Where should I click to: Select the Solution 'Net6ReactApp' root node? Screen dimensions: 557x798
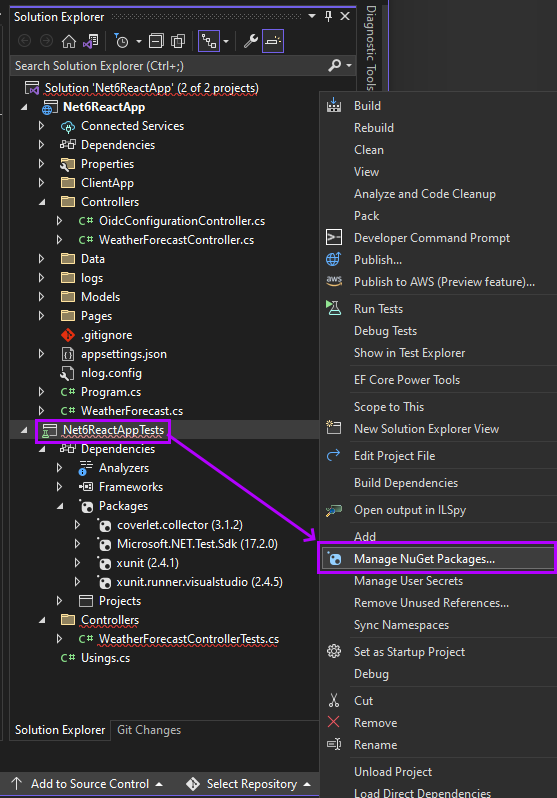click(x=152, y=88)
